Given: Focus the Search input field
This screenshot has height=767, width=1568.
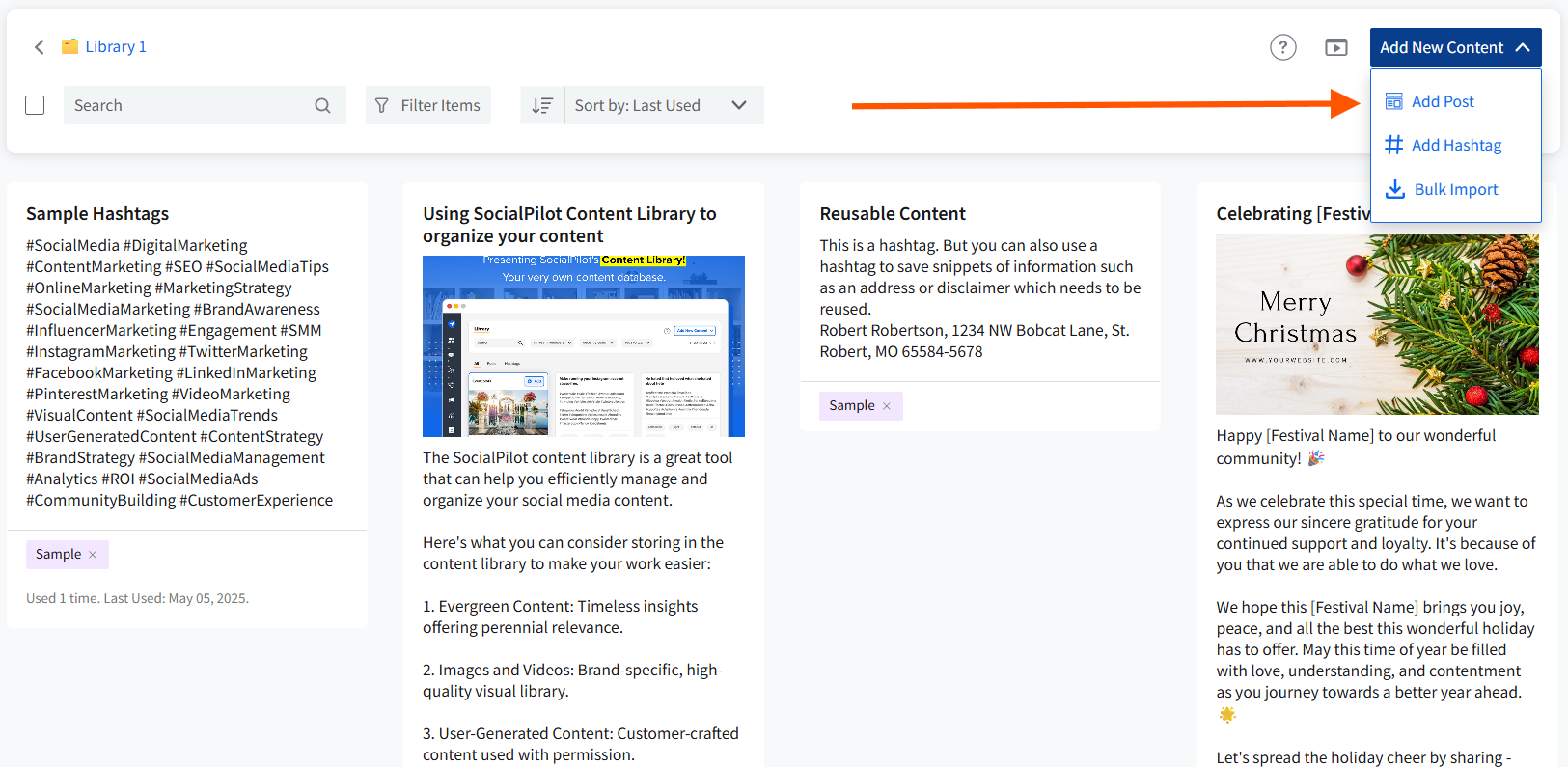Looking at the screenshot, I should 205,105.
